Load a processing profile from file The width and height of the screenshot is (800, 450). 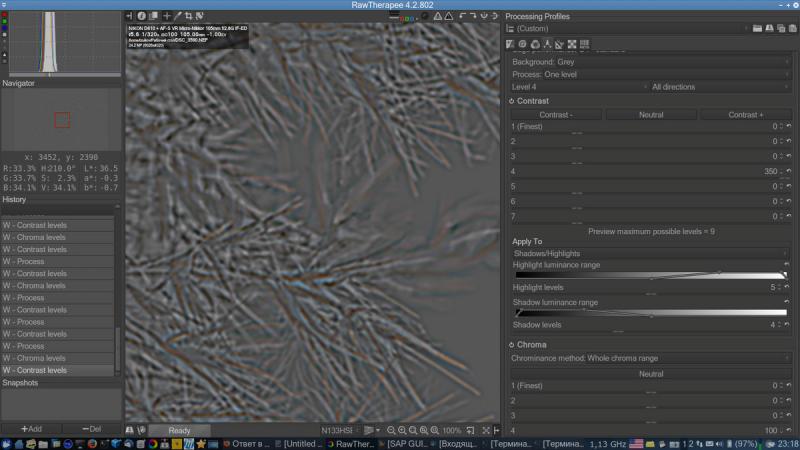[757, 29]
